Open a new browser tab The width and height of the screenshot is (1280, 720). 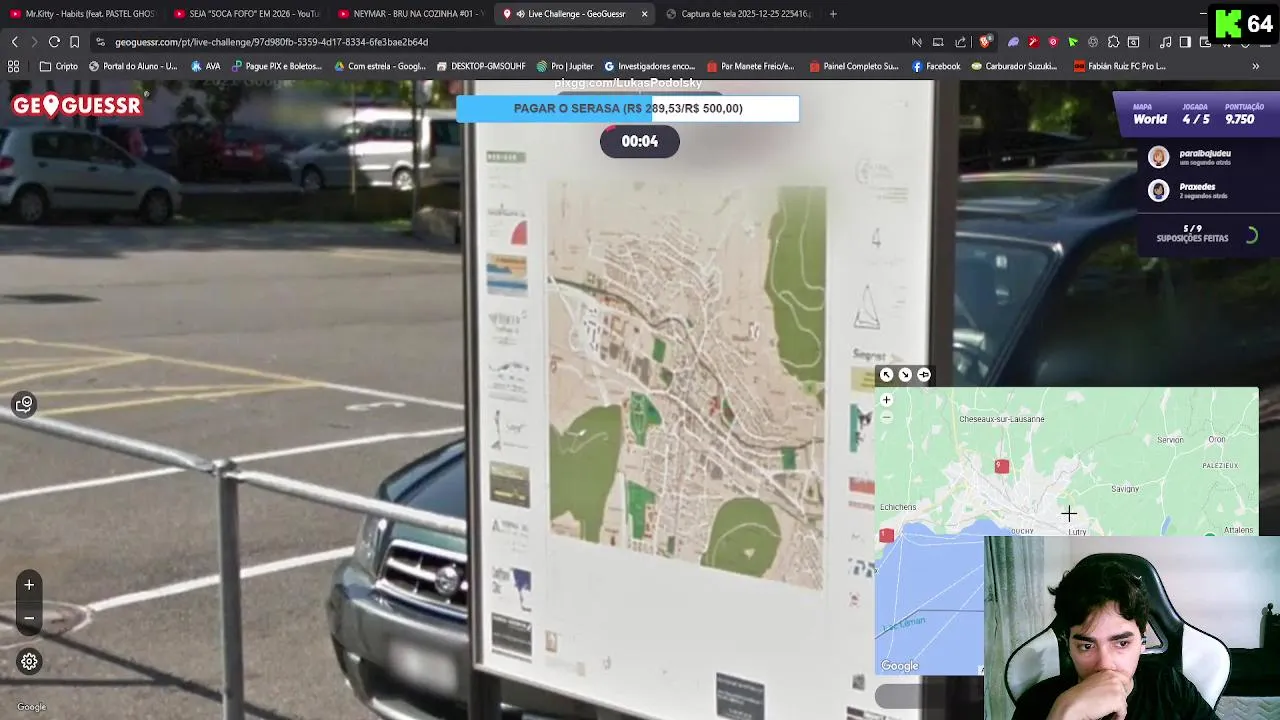point(833,14)
